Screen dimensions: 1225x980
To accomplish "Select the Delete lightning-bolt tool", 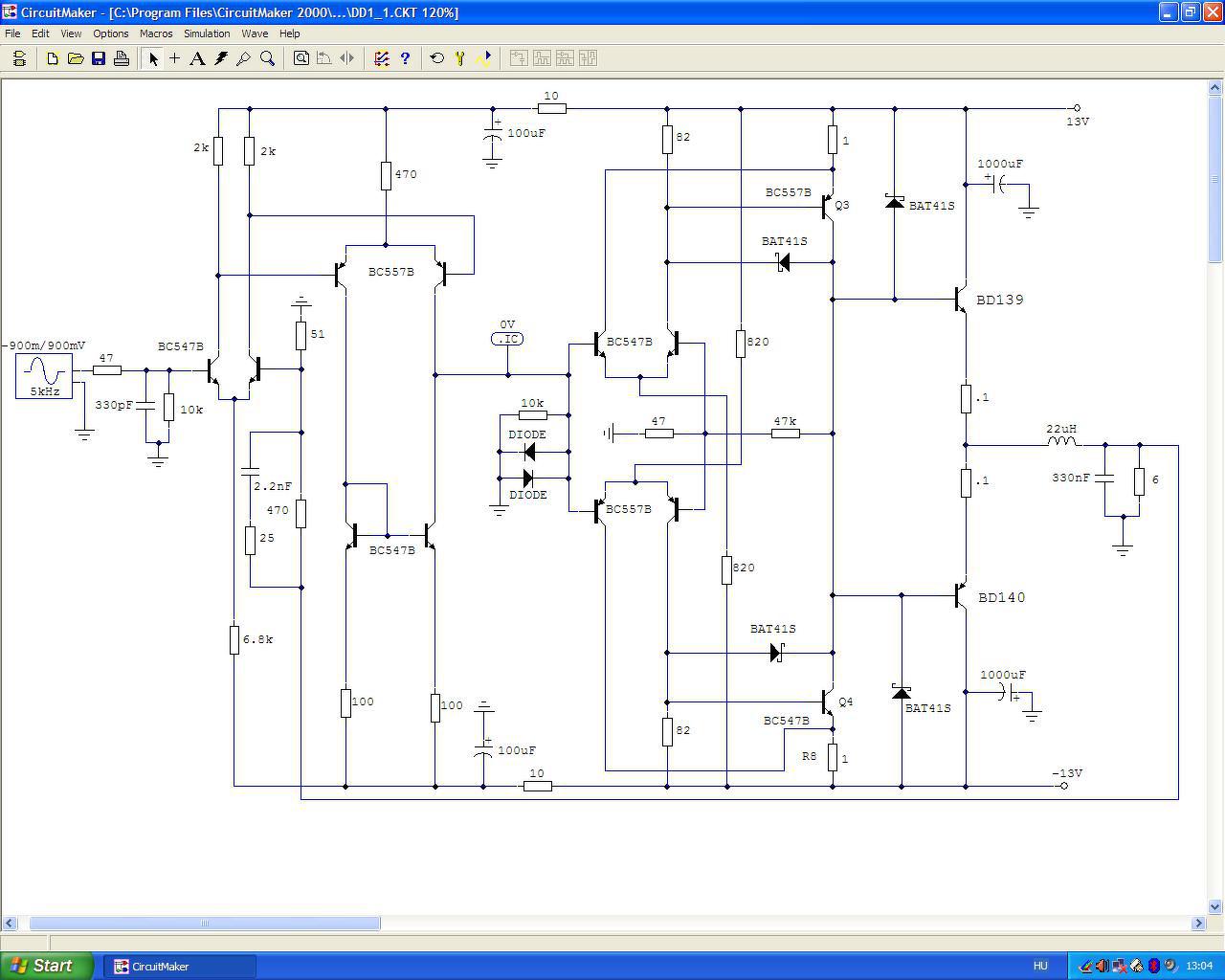I will click(221, 58).
